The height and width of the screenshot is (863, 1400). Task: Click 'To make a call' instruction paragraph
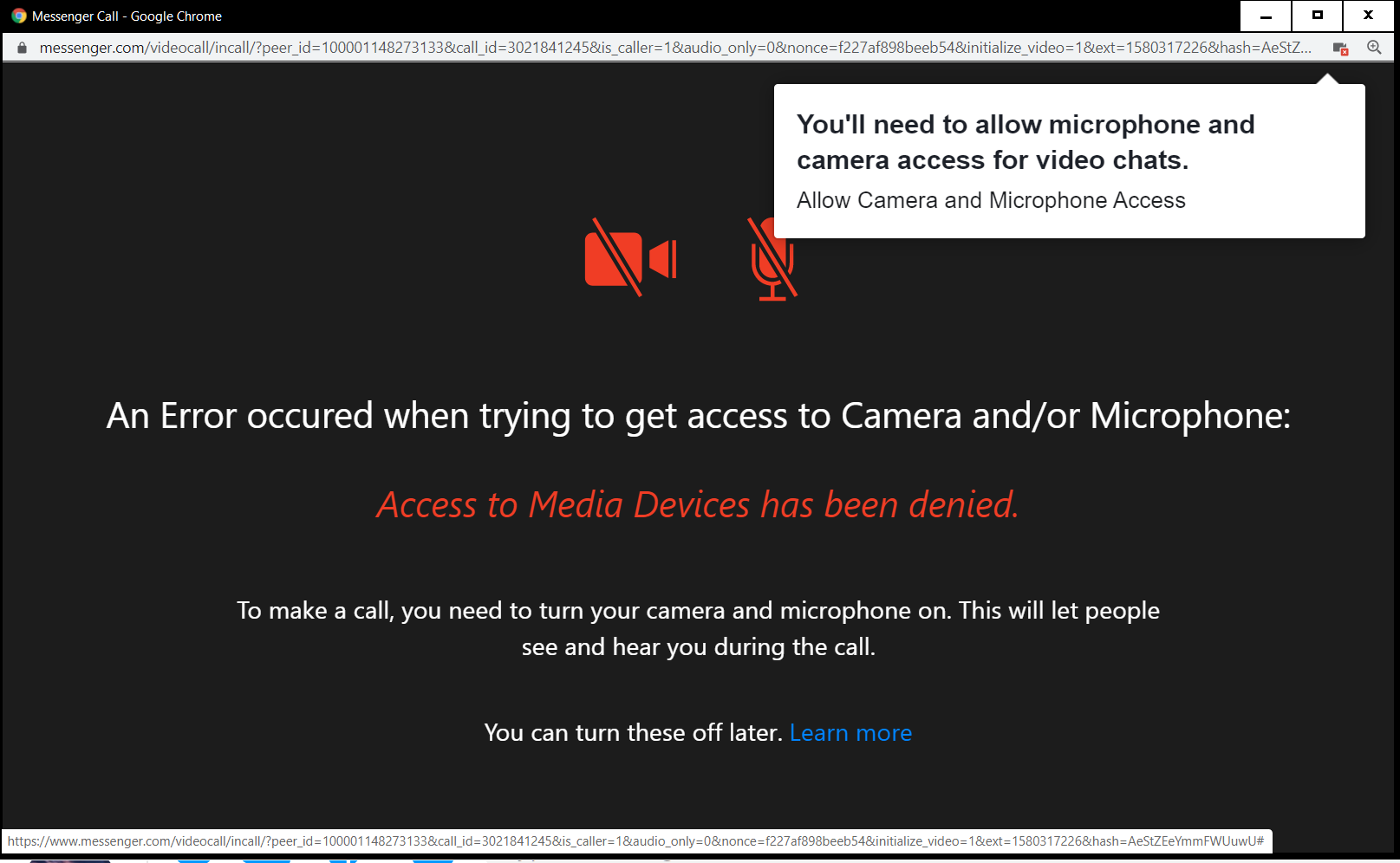click(698, 628)
